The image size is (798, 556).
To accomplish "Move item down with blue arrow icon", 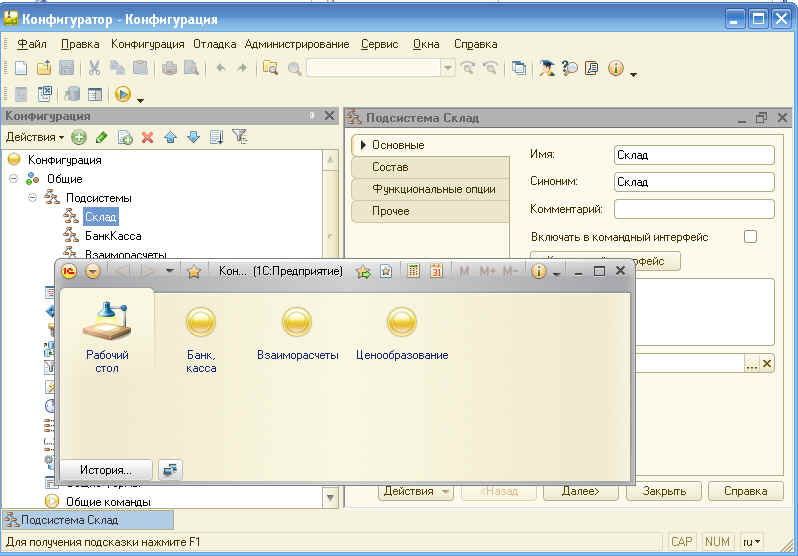I will tap(193, 137).
